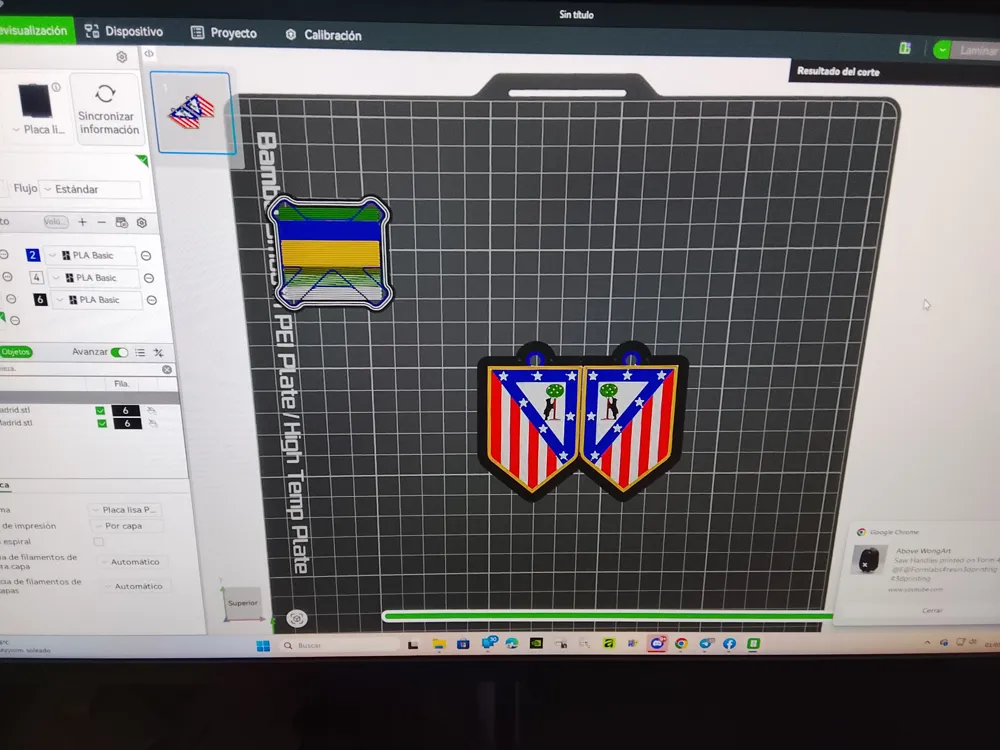Image resolution: width=1000 pixels, height=750 pixels.
Task: Click the camera reset view icon
Action: point(297,618)
